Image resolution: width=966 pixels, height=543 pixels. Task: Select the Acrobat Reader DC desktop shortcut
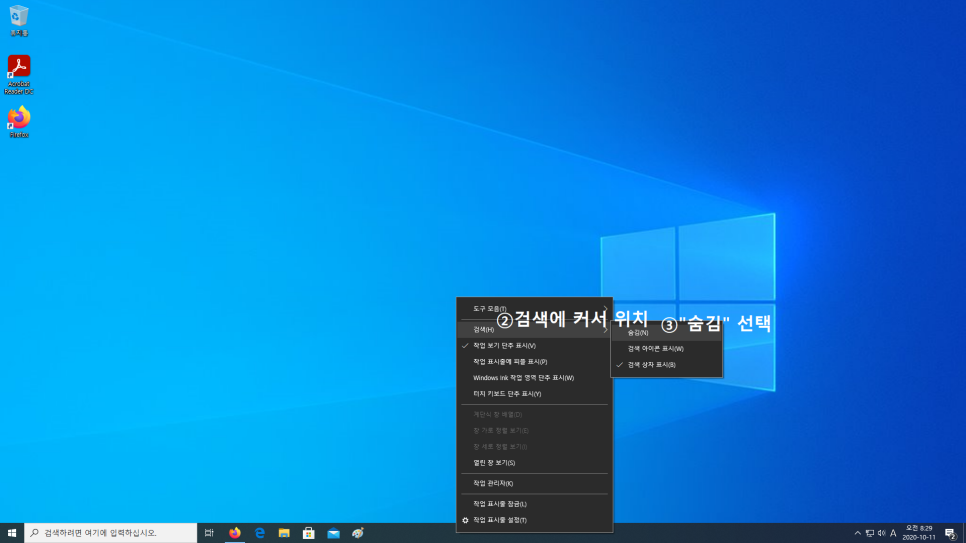click(x=19, y=75)
